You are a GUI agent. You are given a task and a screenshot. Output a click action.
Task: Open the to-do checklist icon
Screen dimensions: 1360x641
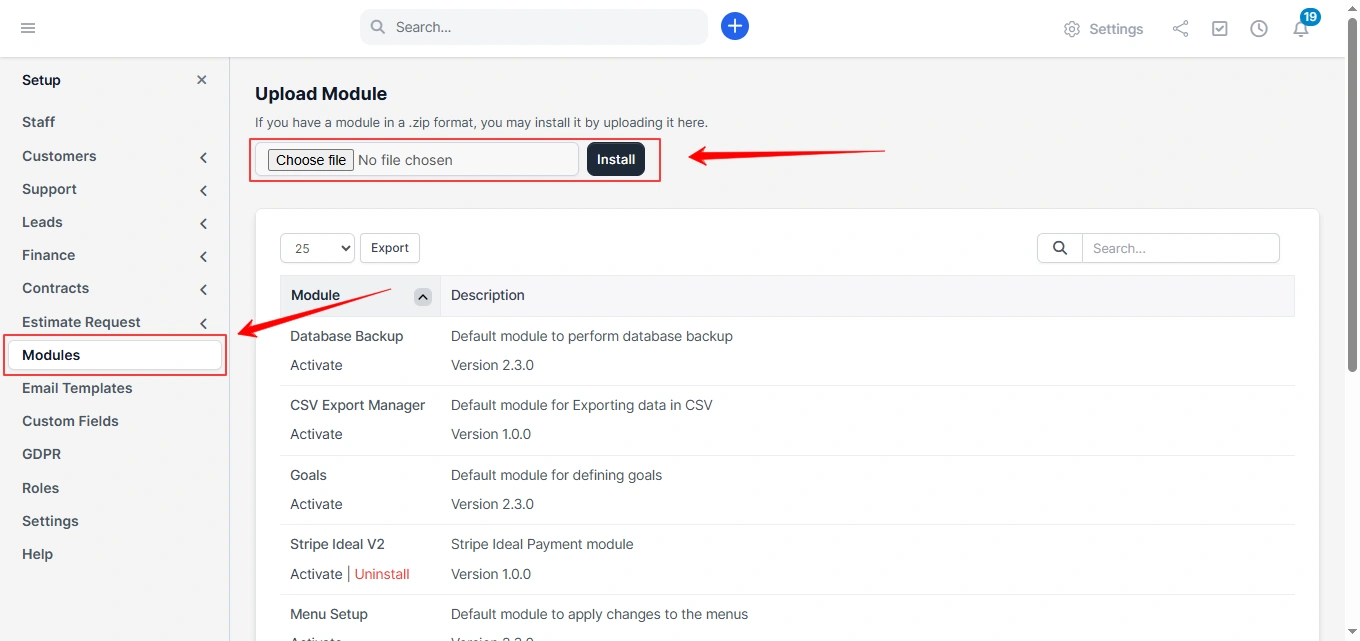click(x=1219, y=28)
